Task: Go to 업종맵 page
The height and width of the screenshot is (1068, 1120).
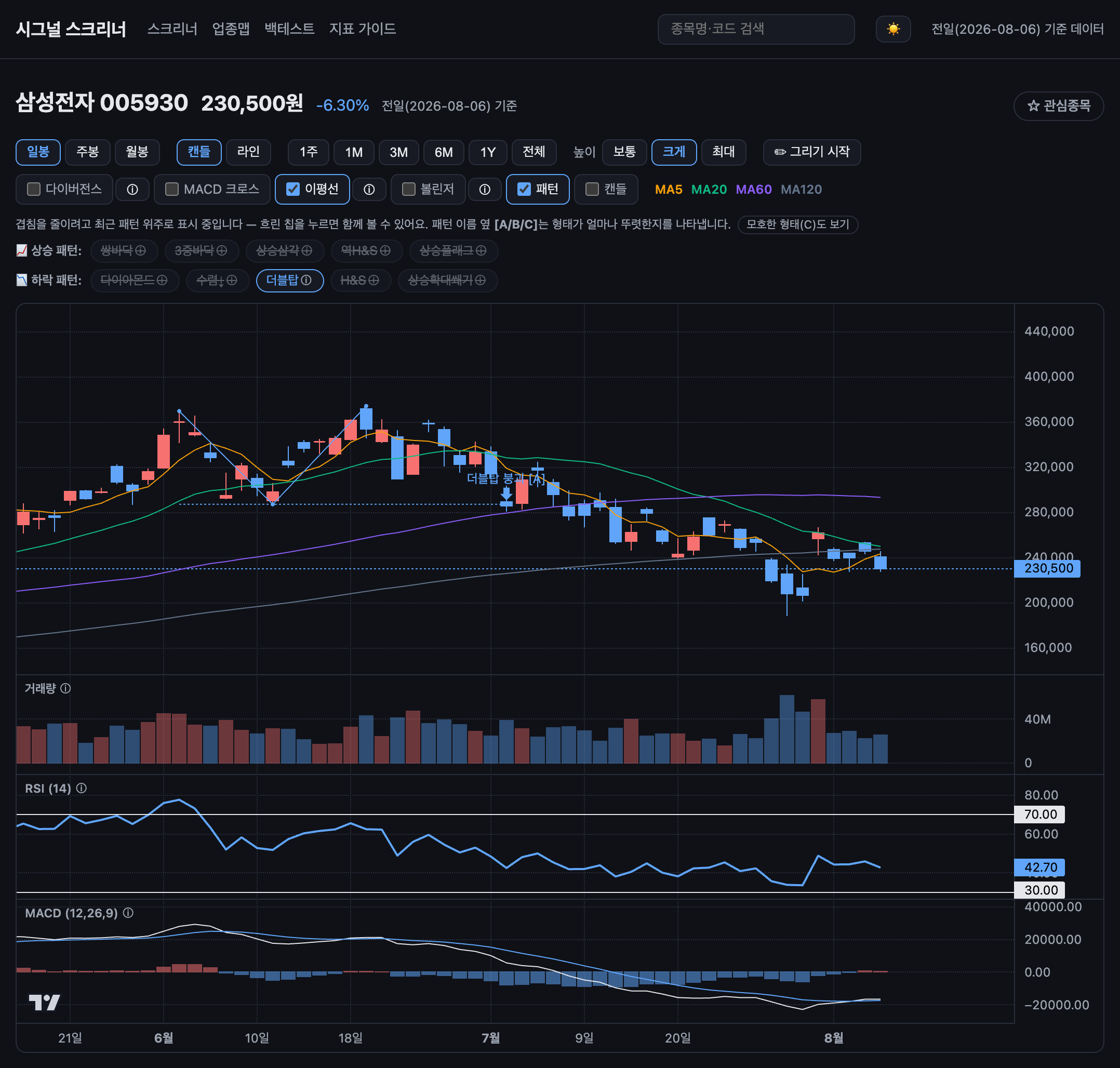Action: (231, 29)
